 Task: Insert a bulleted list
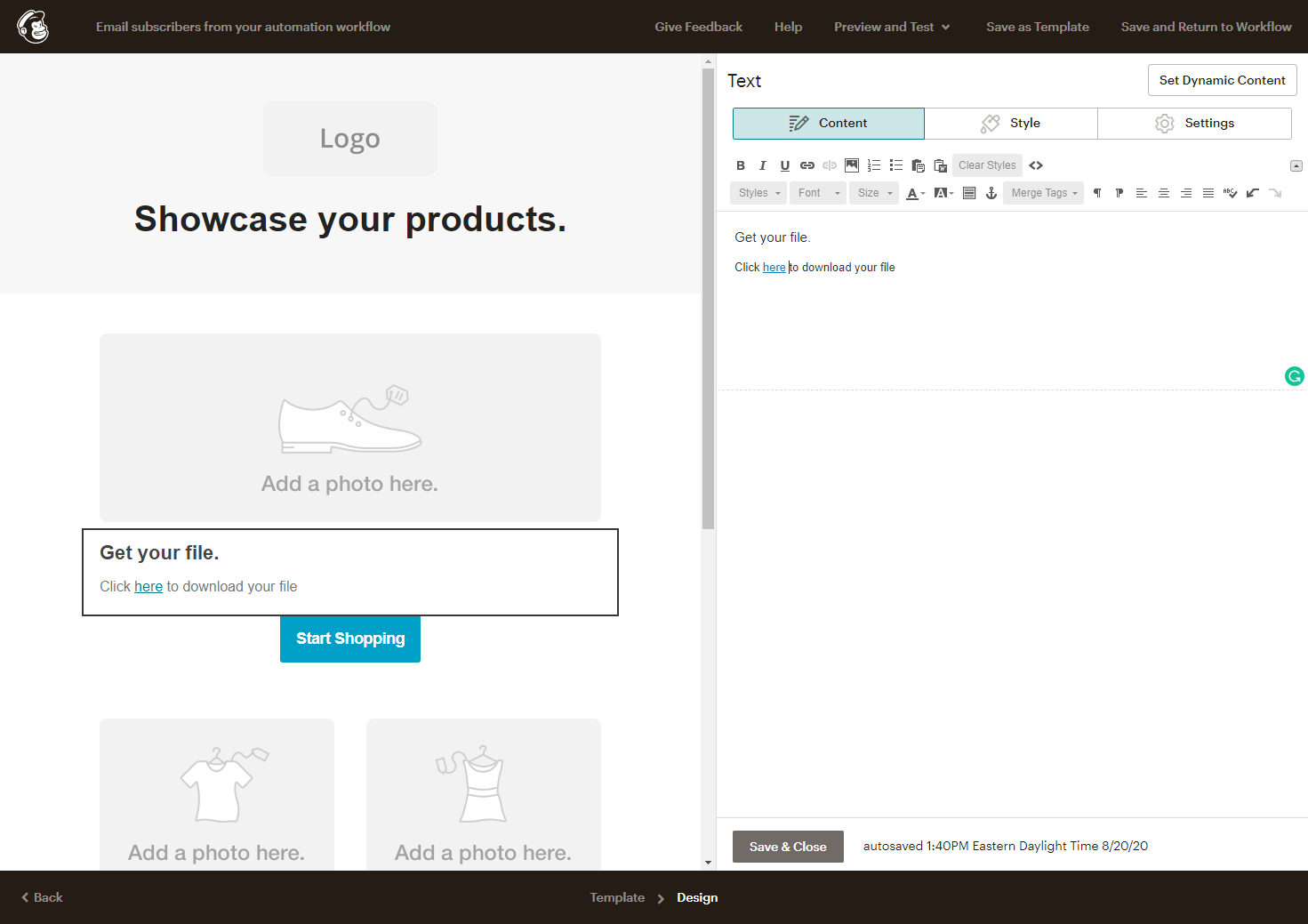tap(896, 165)
